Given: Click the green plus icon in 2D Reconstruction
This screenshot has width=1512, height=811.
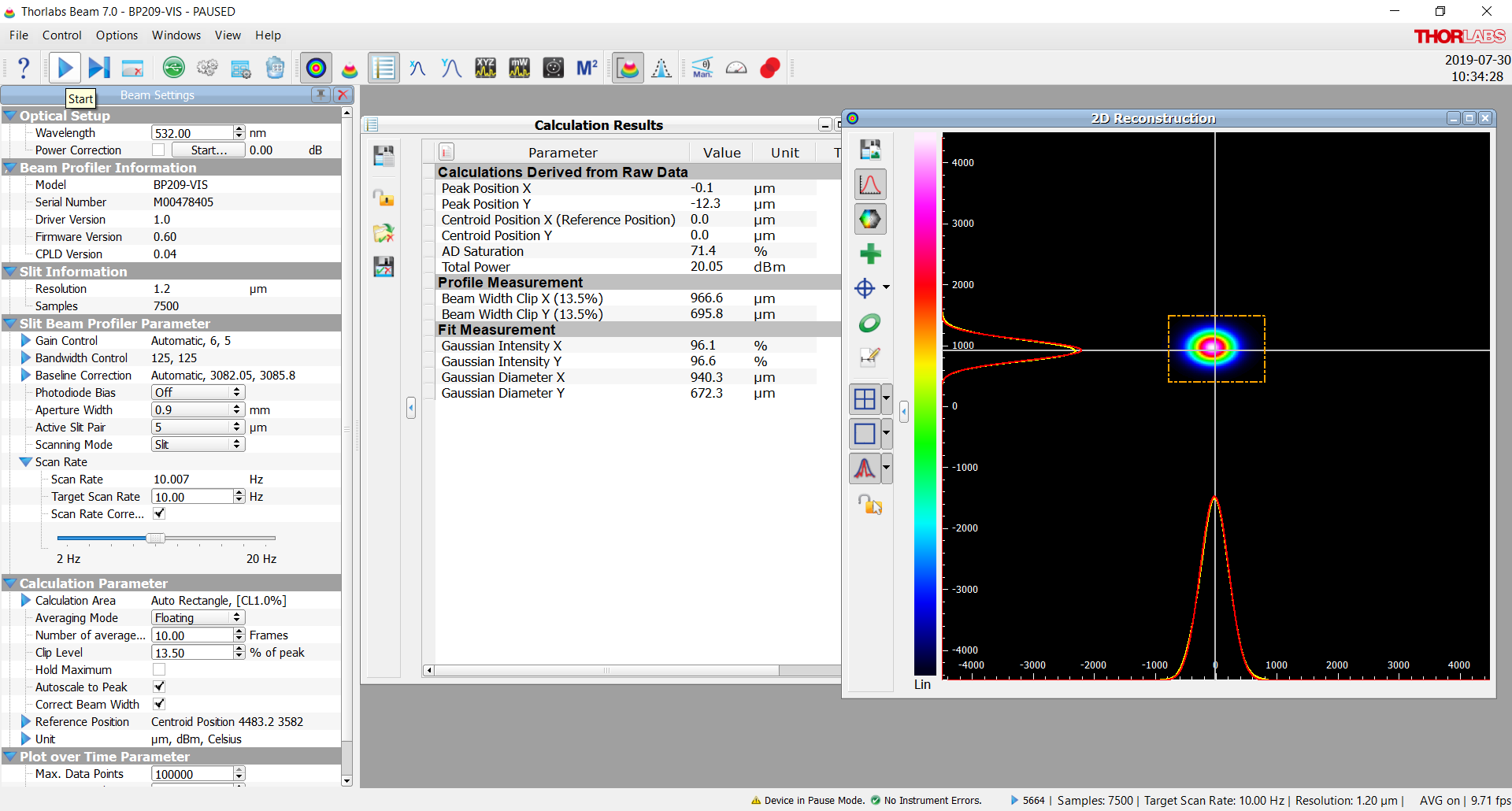Looking at the screenshot, I should tap(870, 254).
